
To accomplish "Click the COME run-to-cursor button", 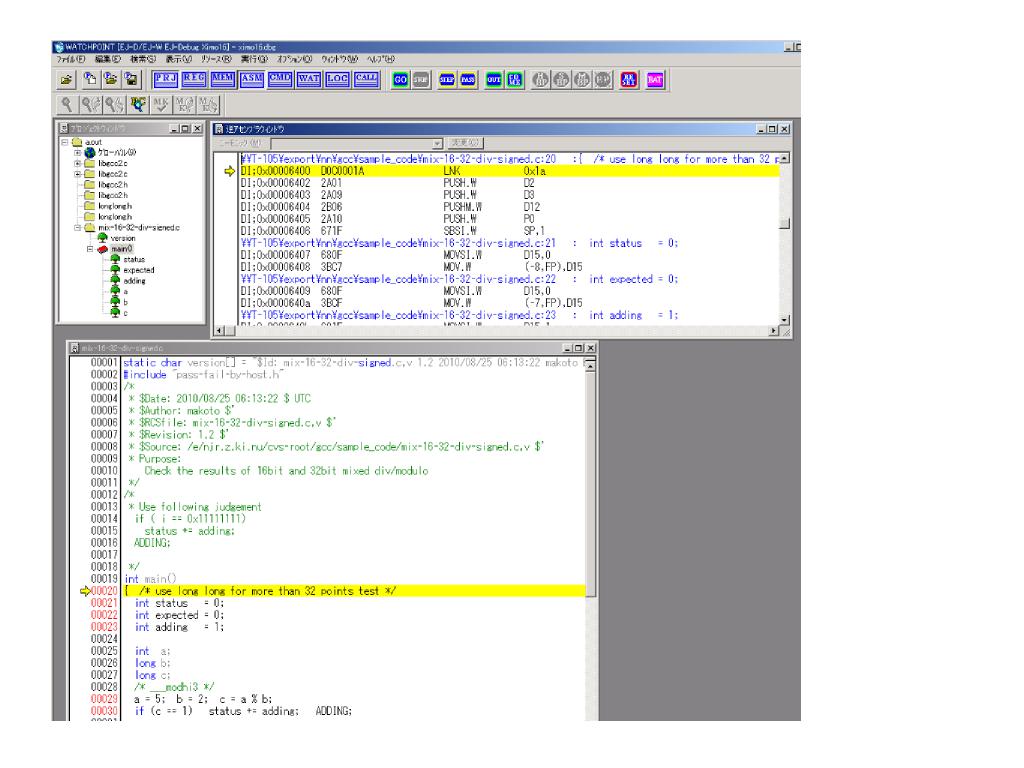I will click(515, 80).
